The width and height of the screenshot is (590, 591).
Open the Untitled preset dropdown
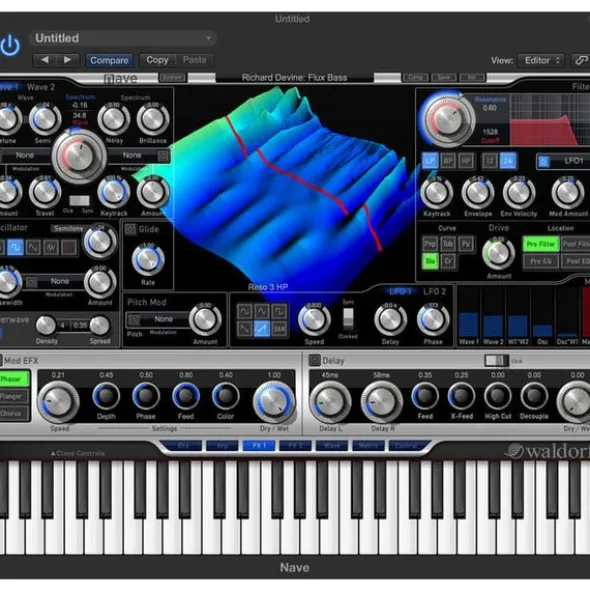[x=123, y=38]
